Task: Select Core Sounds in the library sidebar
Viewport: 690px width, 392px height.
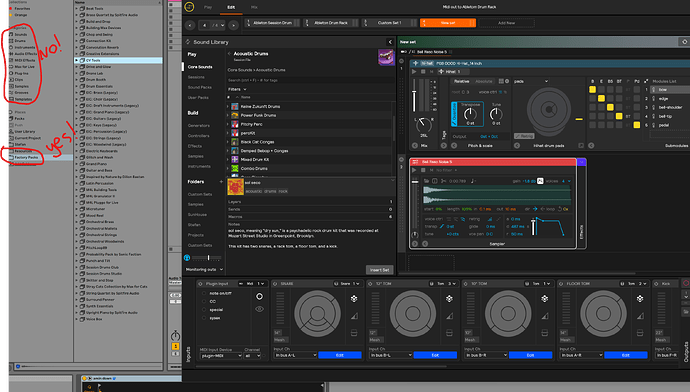Action: coord(200,67)
